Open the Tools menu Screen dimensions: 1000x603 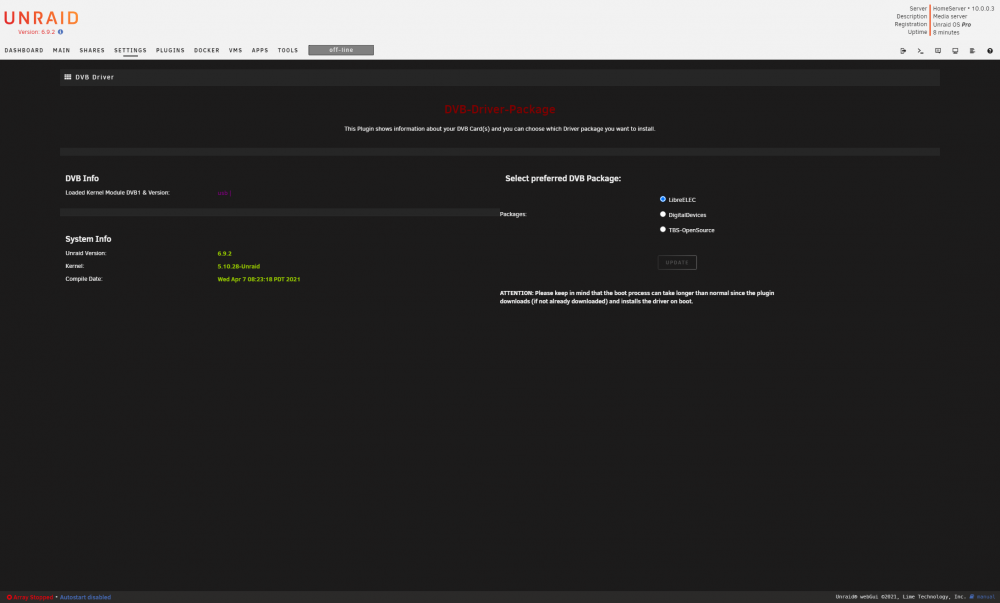click(x=288, y=50)
